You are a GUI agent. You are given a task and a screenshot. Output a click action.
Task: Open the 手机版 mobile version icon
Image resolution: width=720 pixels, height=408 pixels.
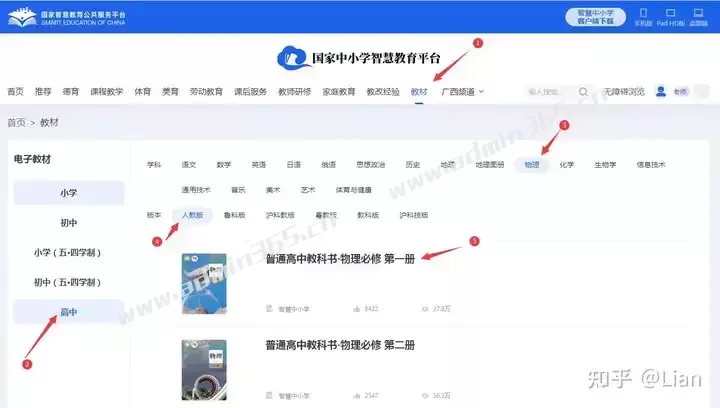point(643,13)
